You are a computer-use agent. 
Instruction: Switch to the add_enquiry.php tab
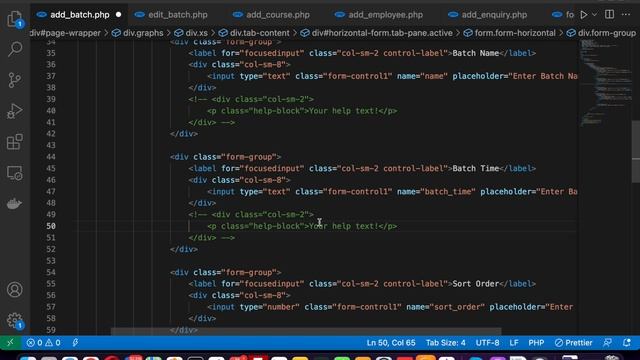[494, 15]
